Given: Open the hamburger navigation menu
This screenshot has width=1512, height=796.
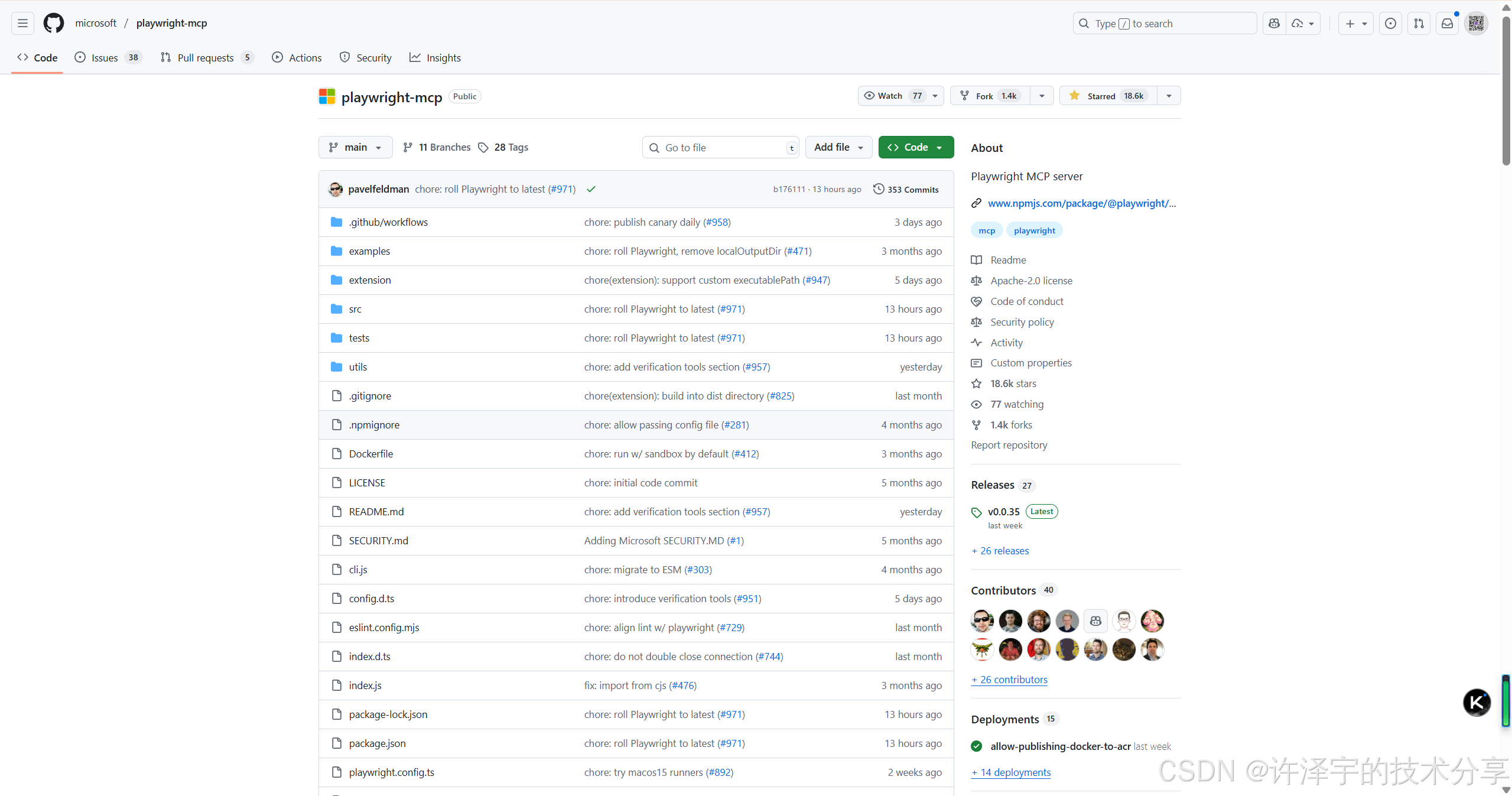Looking at the screenshot, I should [22, 23].
